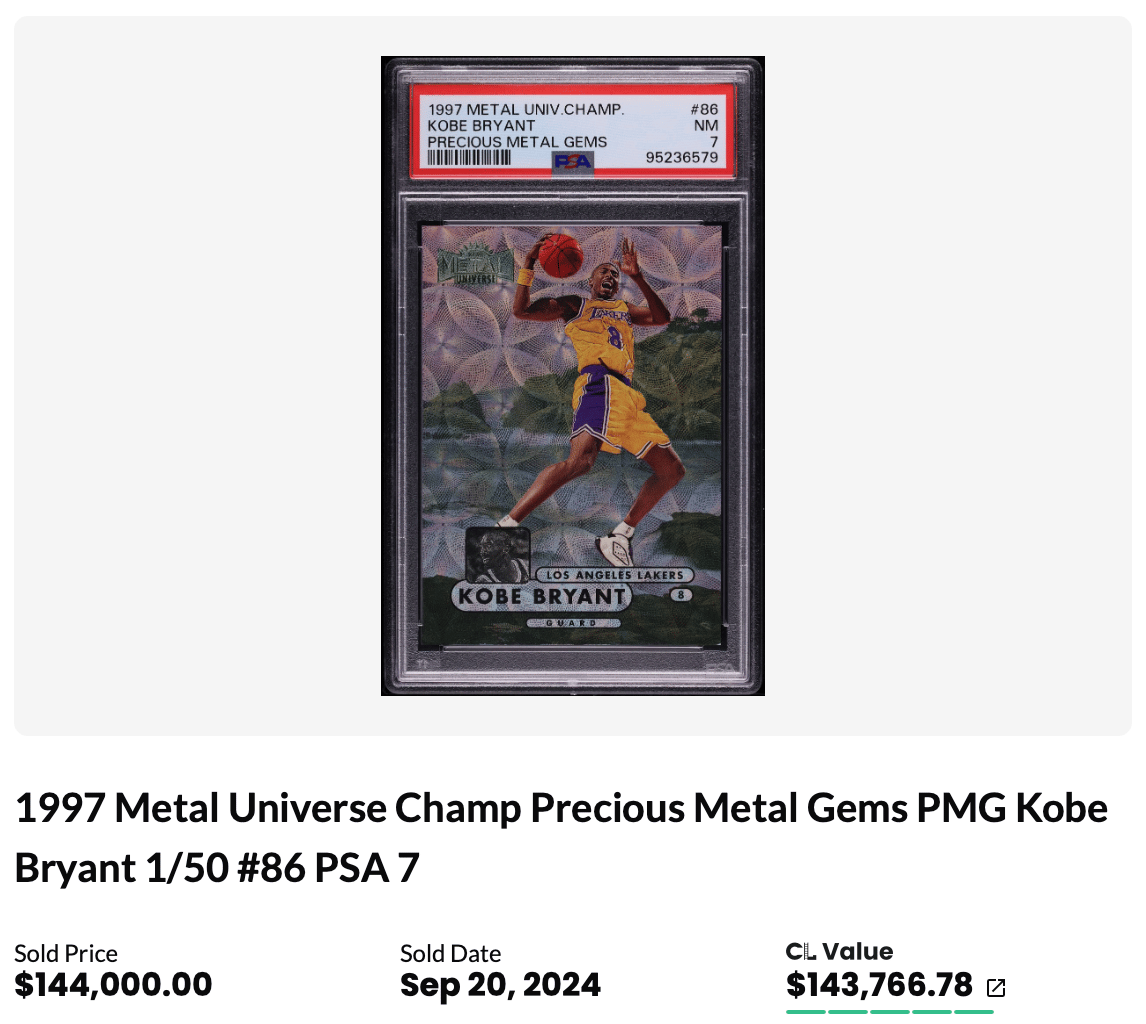Image resolution: width=1146 pixels, height=1024 pixels.
Task: Click the PSA logo on the grading label
Action: coord(572,162)
